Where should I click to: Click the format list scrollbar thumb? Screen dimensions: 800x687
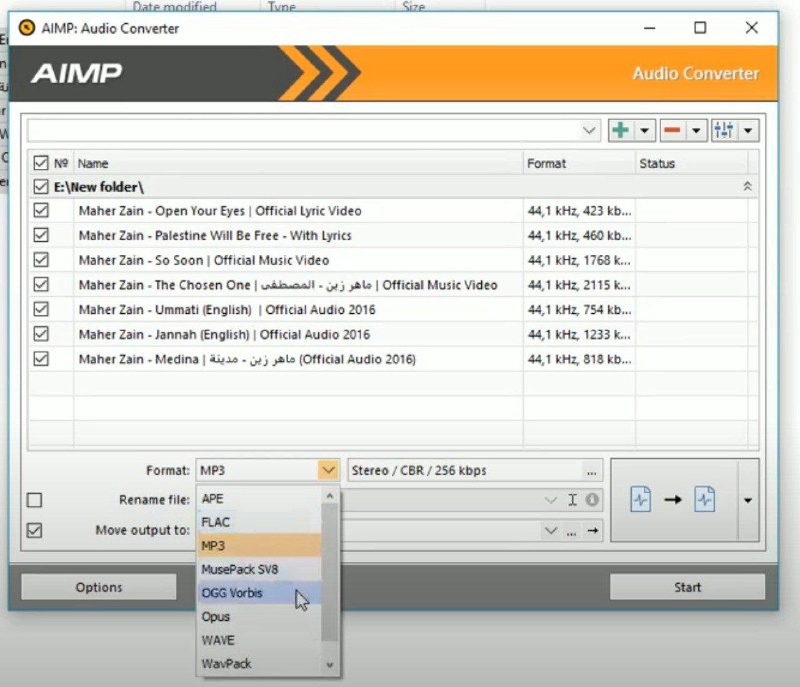tap(330, 572)
